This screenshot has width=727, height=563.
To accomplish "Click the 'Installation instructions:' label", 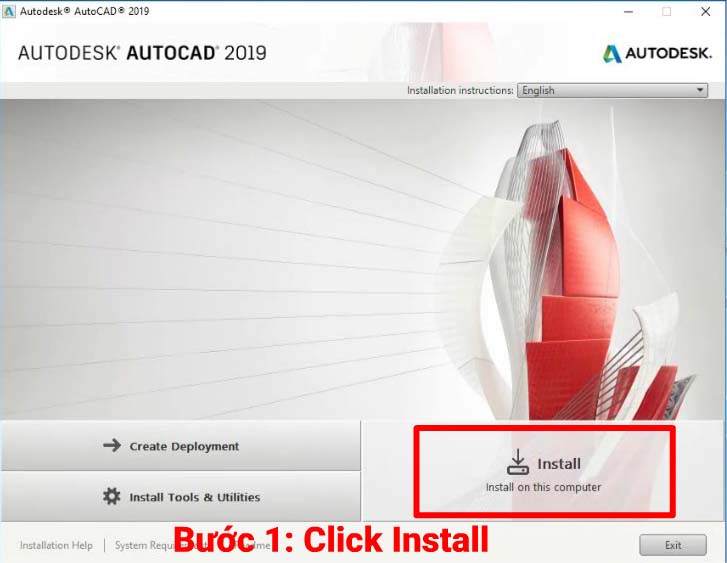I will (460, 90).
